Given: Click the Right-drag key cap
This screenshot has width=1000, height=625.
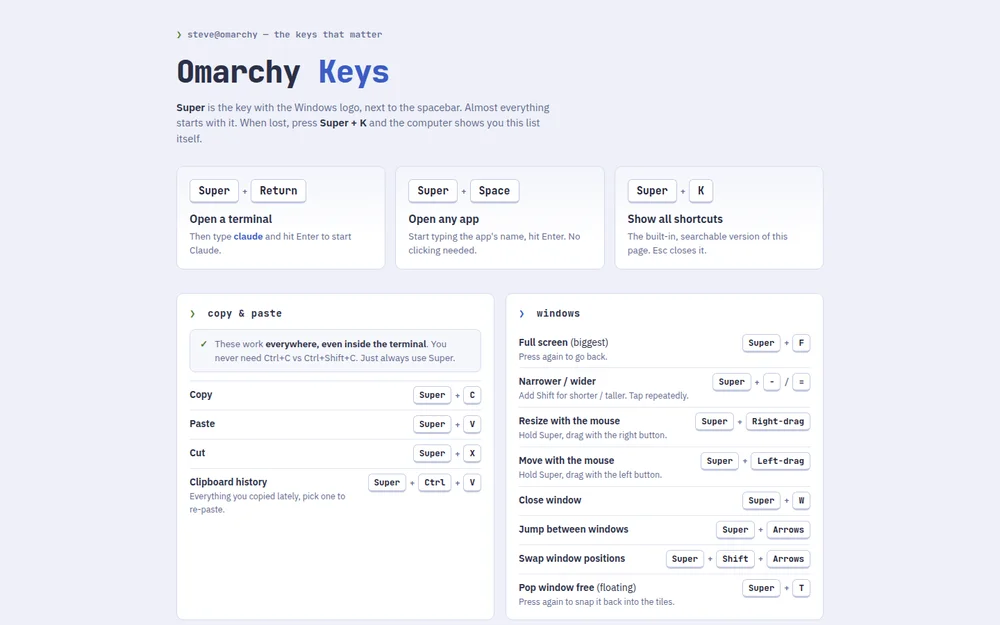Looking at the screenshot, I should (777, 422).
